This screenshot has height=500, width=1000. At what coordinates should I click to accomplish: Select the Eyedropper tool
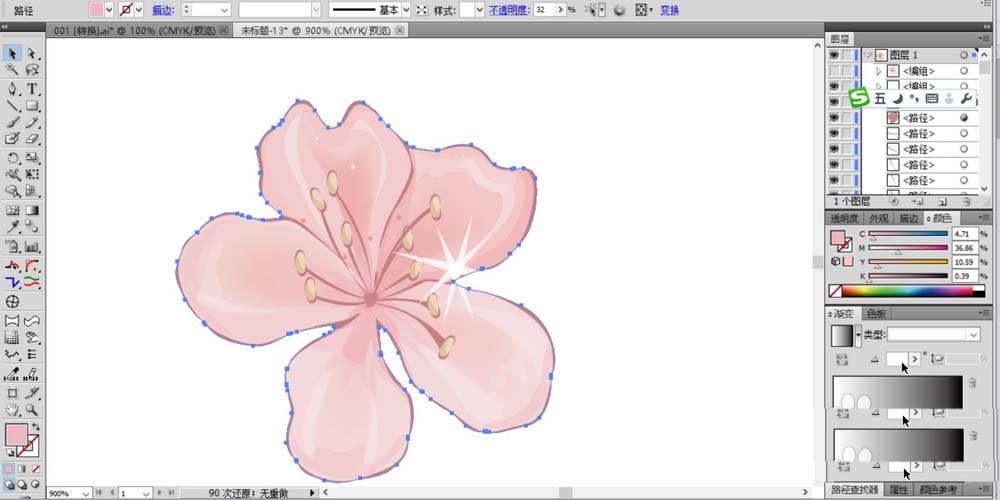point(12,226)
